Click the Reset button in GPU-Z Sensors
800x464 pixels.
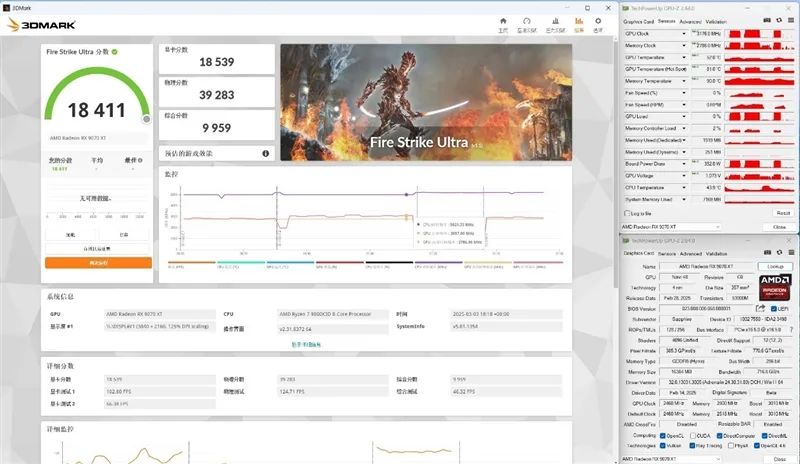pos(783,213)
